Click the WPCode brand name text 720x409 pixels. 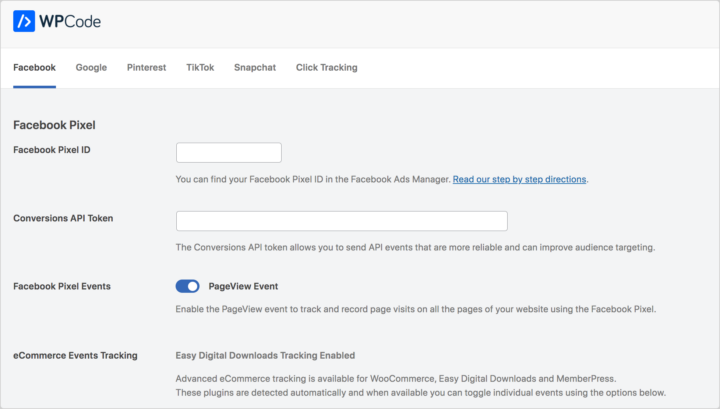(71, 21)
